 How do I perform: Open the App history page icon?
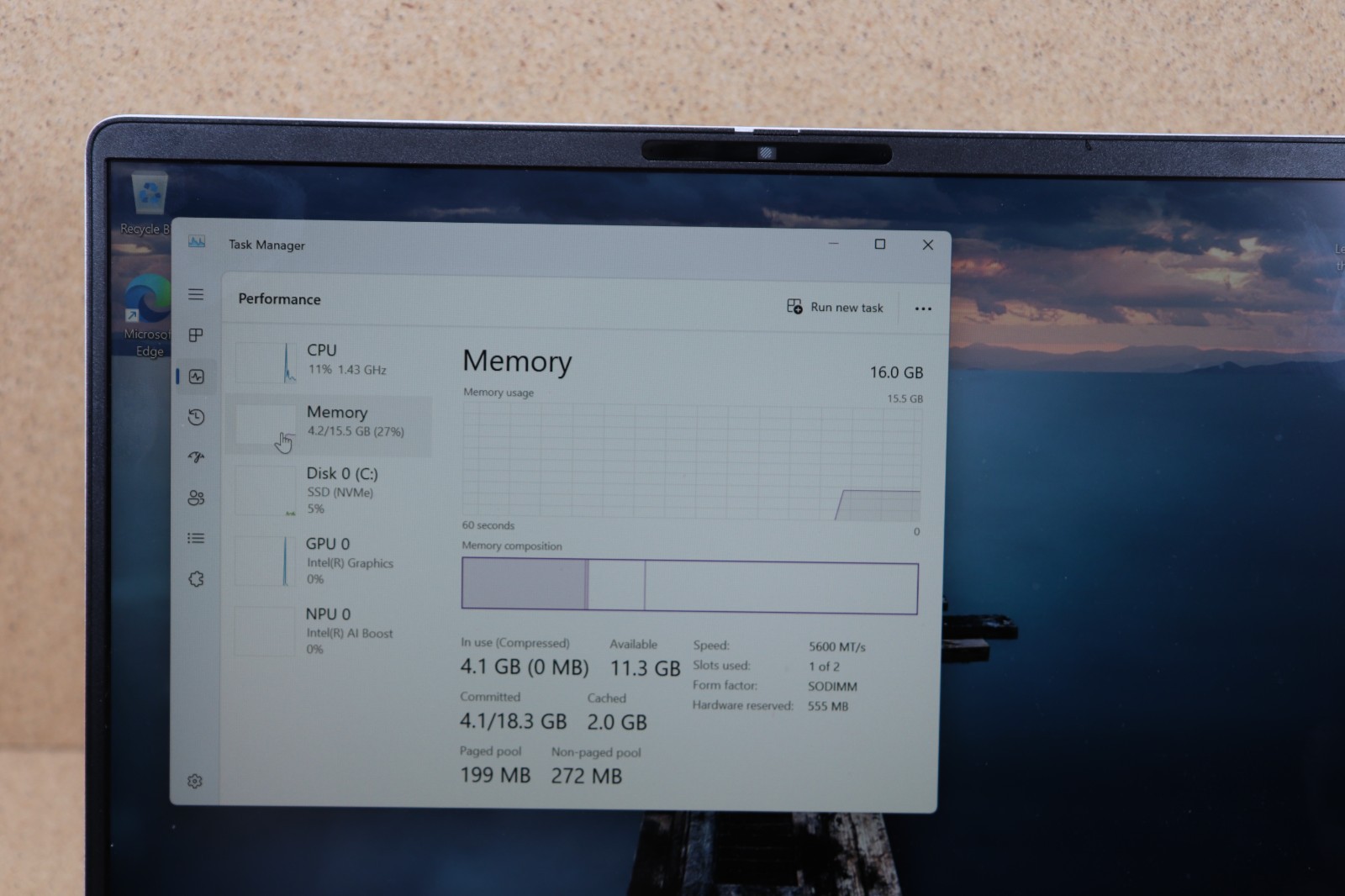(196, 417)
